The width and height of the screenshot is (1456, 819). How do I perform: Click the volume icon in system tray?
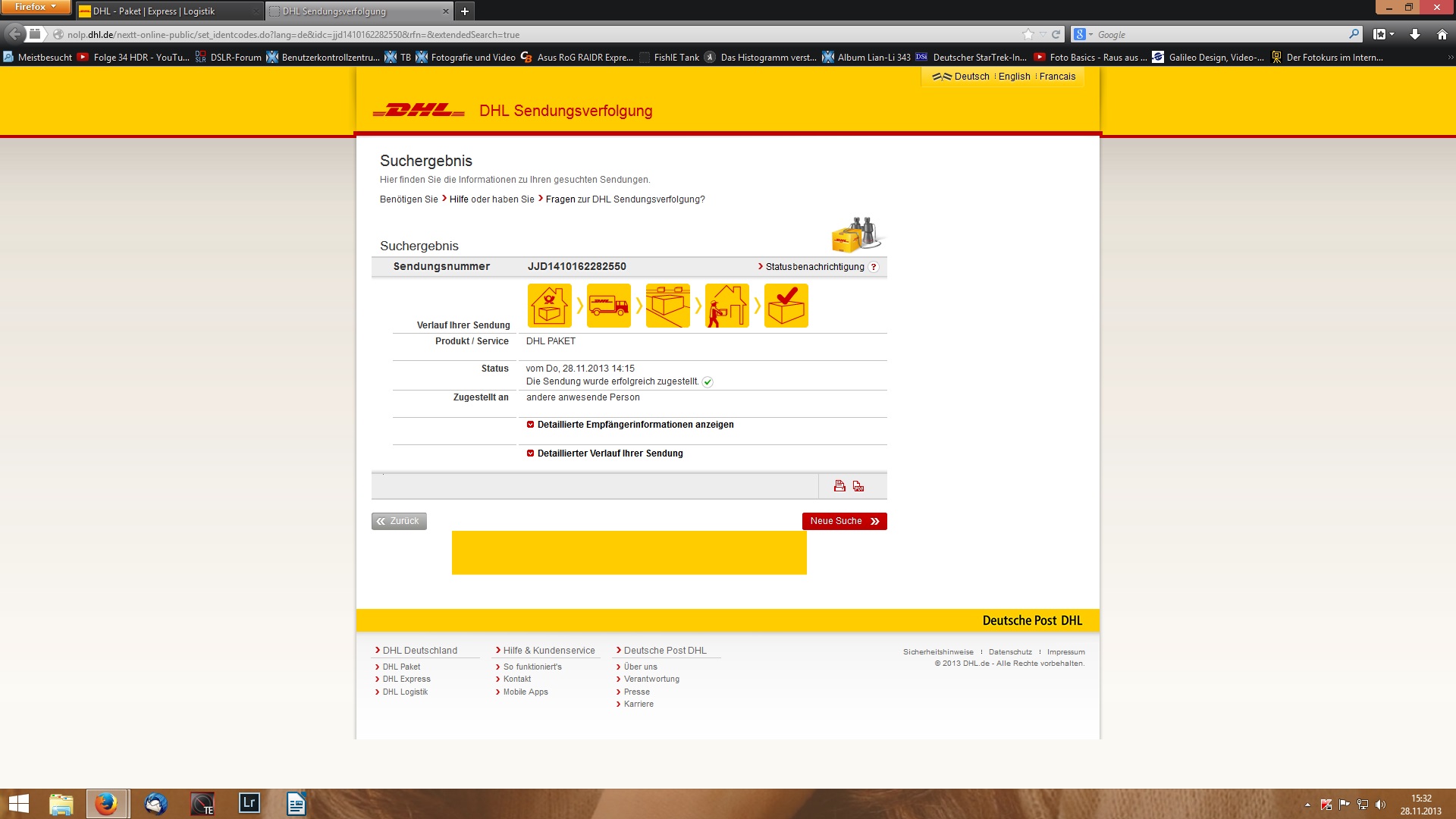[x=1380, y=805]
